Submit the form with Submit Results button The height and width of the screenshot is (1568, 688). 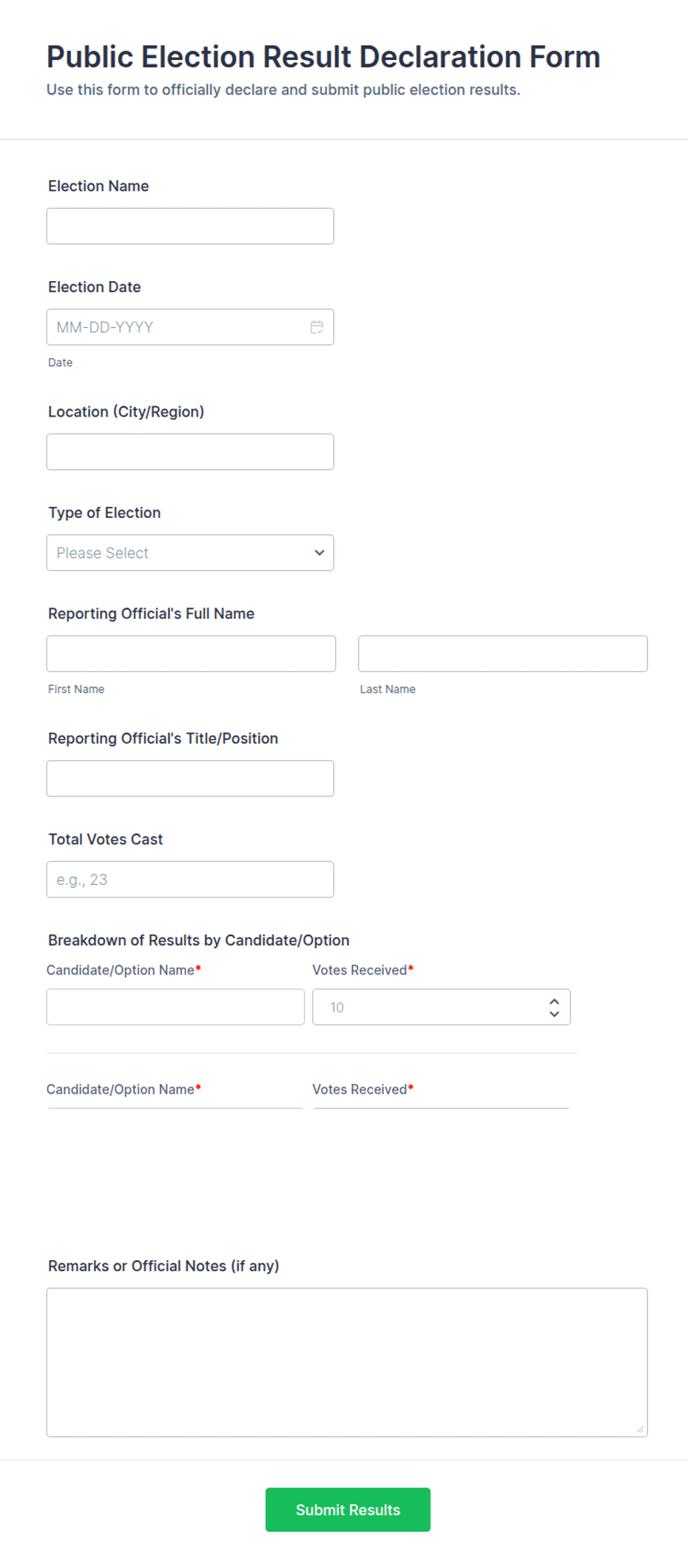[348, 1510]
